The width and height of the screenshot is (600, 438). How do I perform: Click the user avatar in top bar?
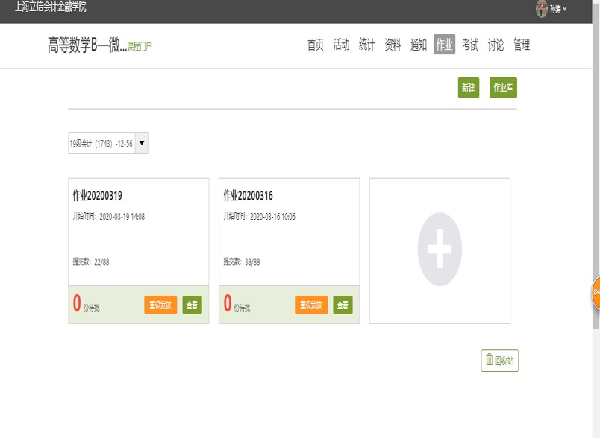[541, 8]
